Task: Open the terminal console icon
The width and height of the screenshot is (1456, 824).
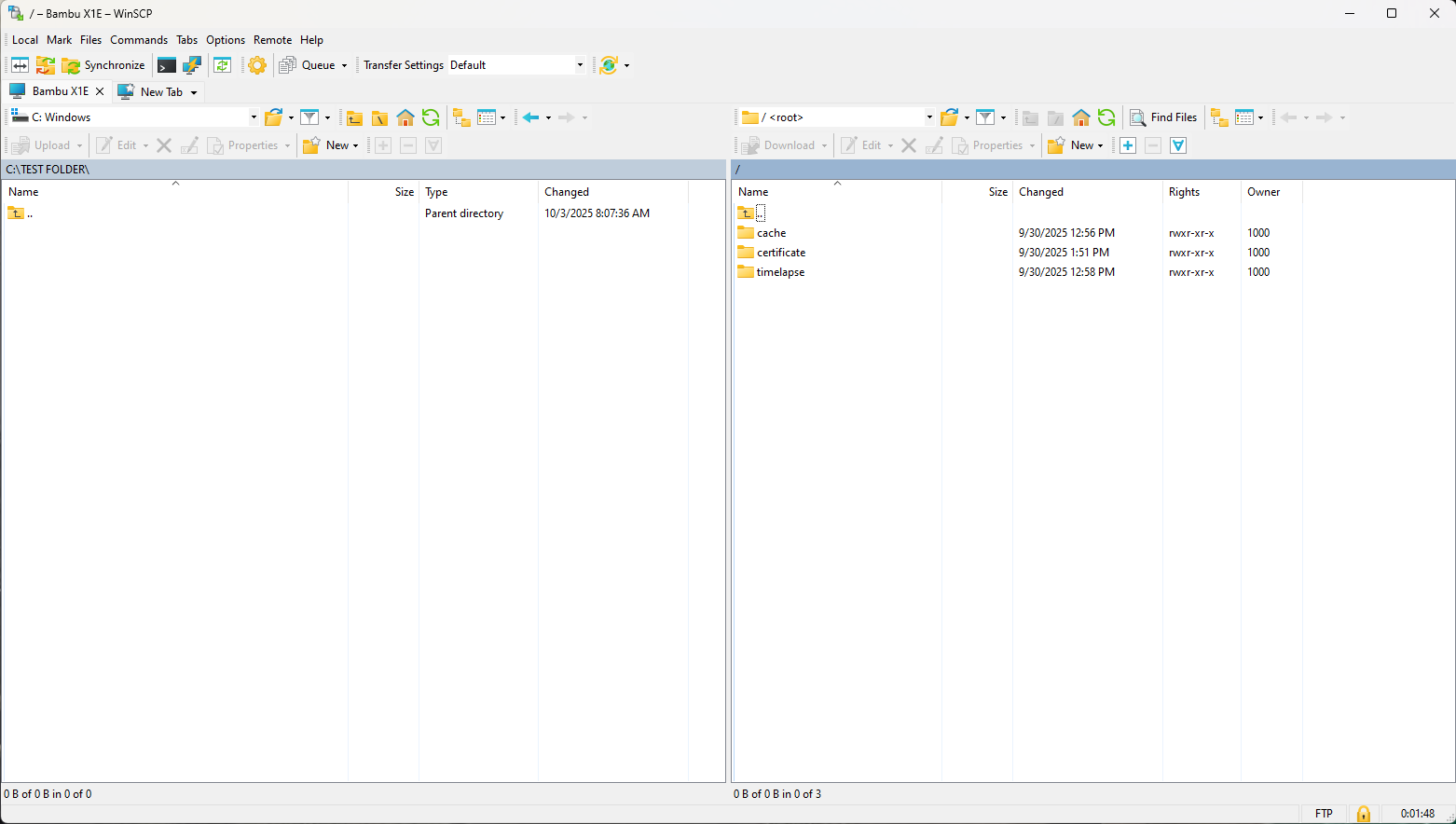Action: [x=167, y=65]
